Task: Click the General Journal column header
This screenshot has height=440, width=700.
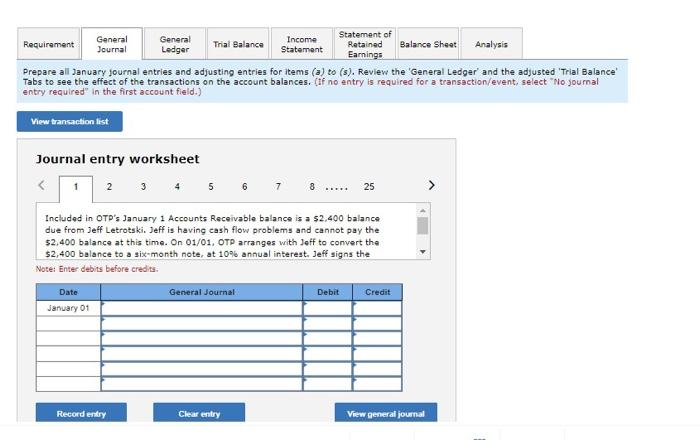Action: pyautogui.click(x=202, y=292)
